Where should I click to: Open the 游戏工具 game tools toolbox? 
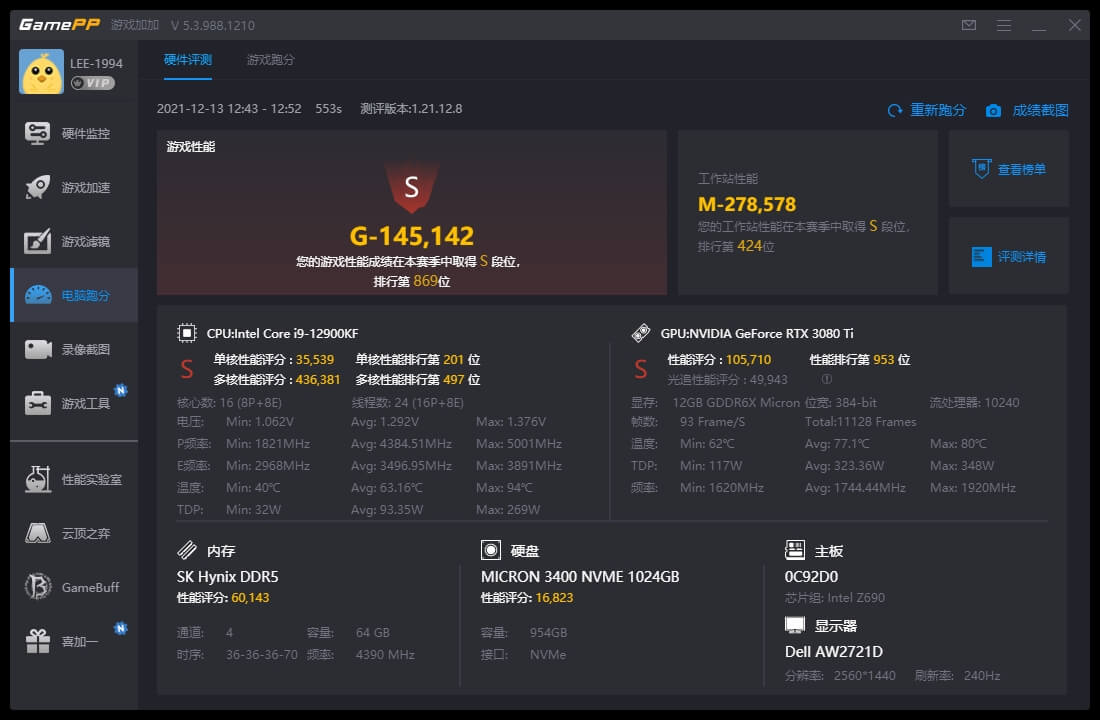74,404
